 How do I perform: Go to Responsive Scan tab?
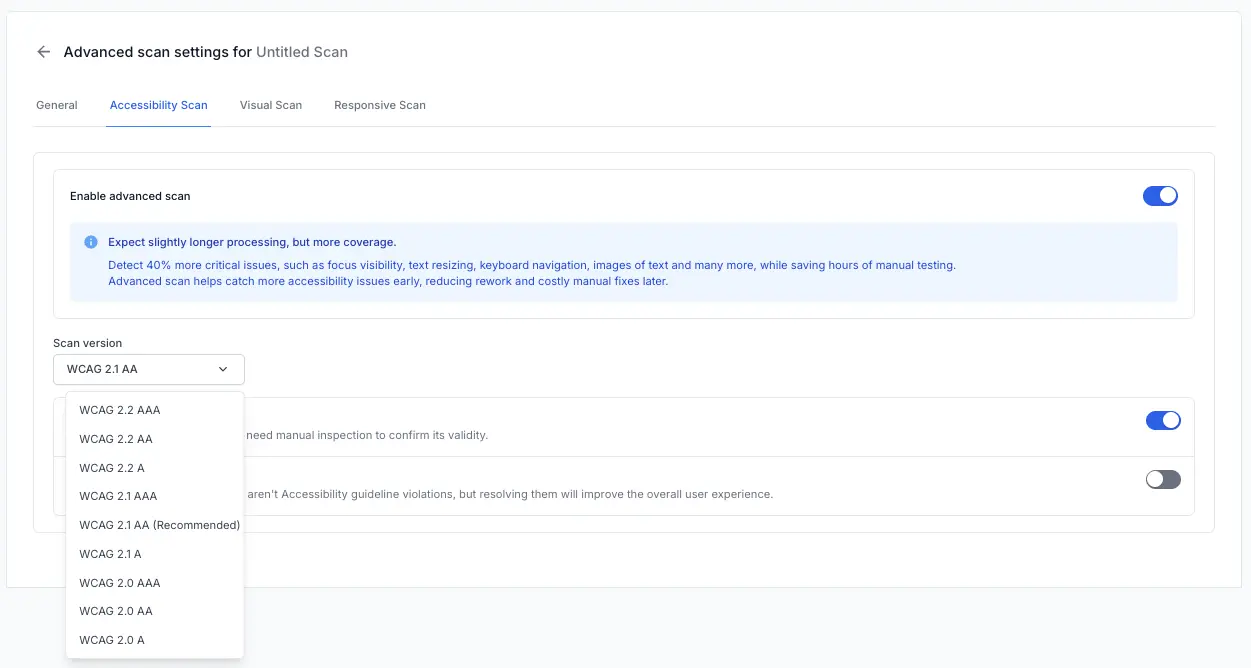click(x=380, y=105)
